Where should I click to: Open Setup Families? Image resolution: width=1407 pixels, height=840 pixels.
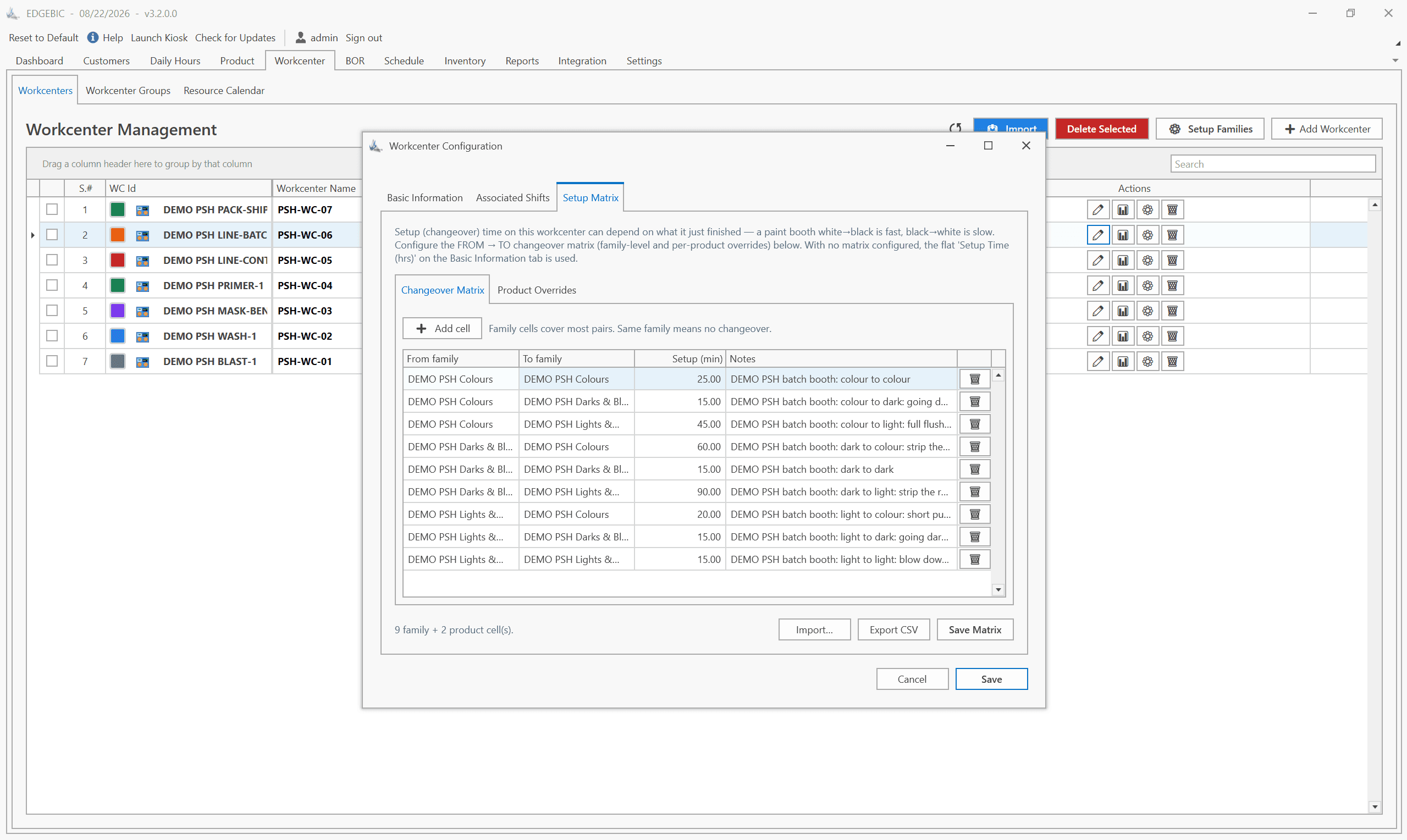tap(1210, 129)
